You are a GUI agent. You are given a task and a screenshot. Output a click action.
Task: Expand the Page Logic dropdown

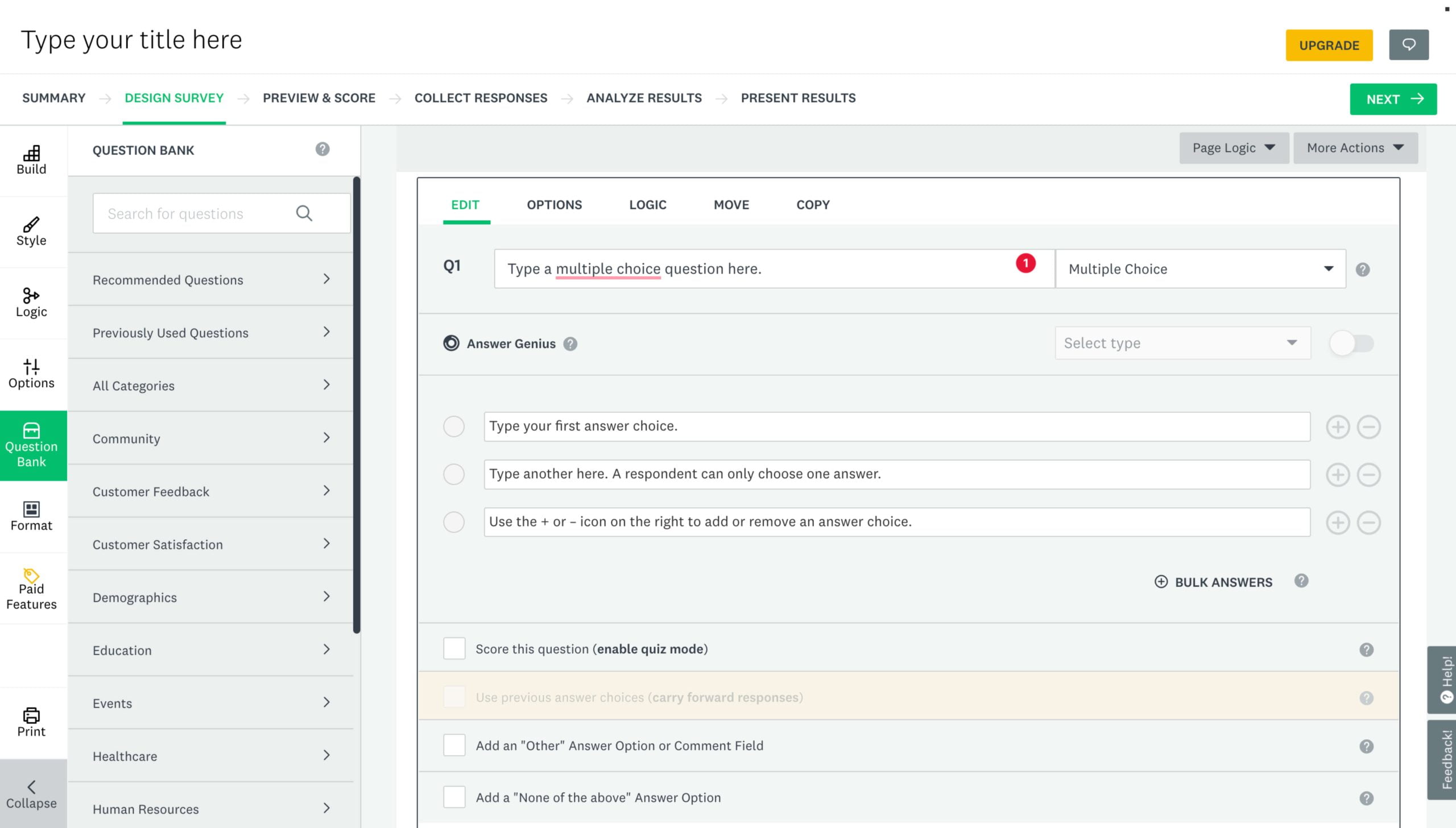(1233, 147)
